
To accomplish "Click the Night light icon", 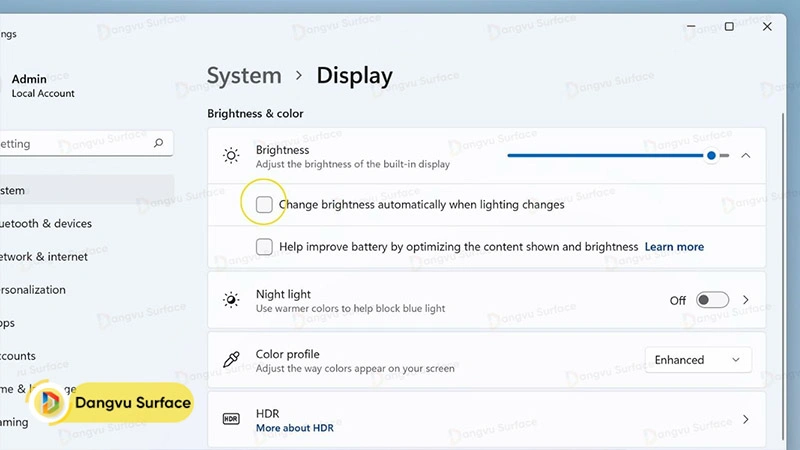I will coord(231,300).
